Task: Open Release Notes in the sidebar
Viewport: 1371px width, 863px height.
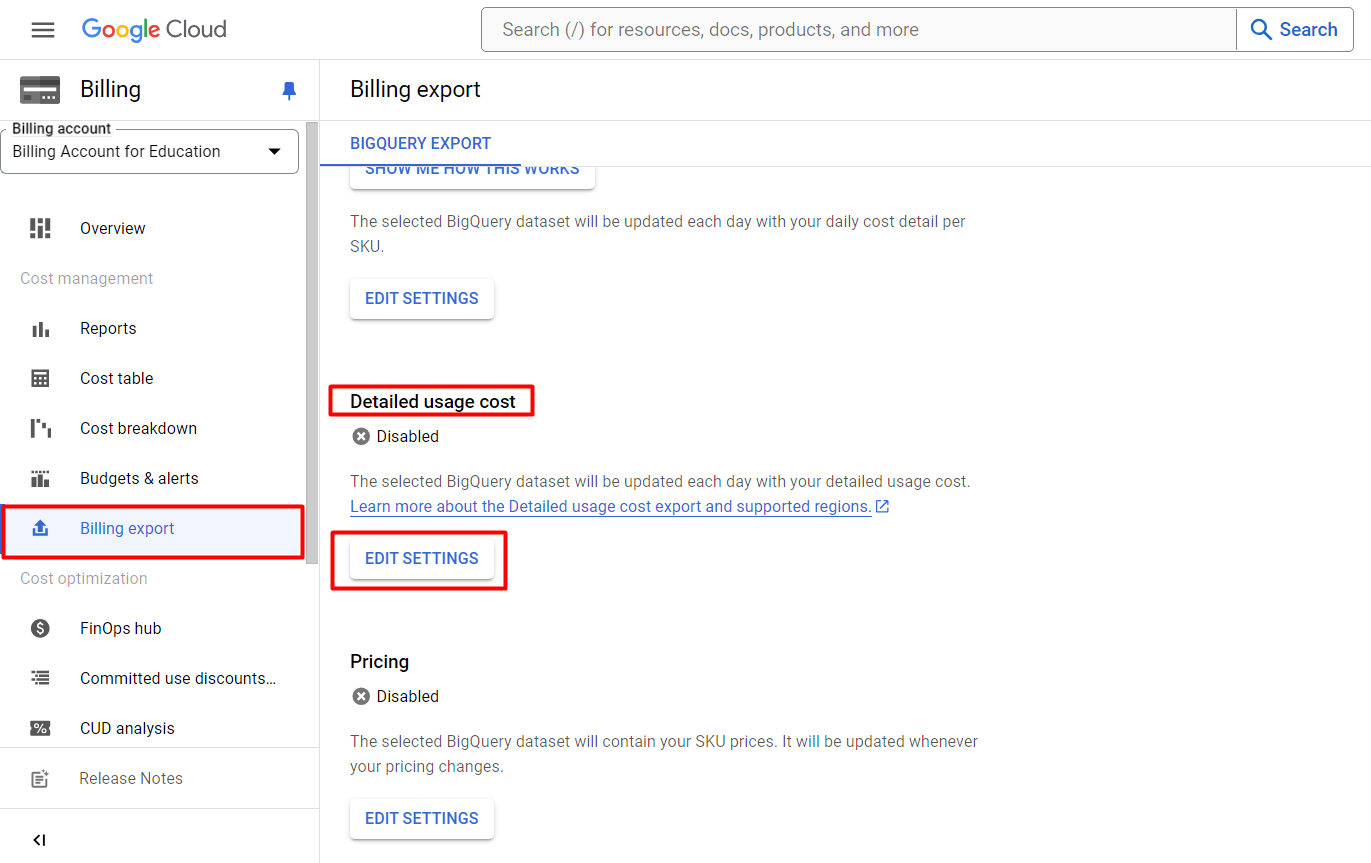Action: tap(131, 778)
